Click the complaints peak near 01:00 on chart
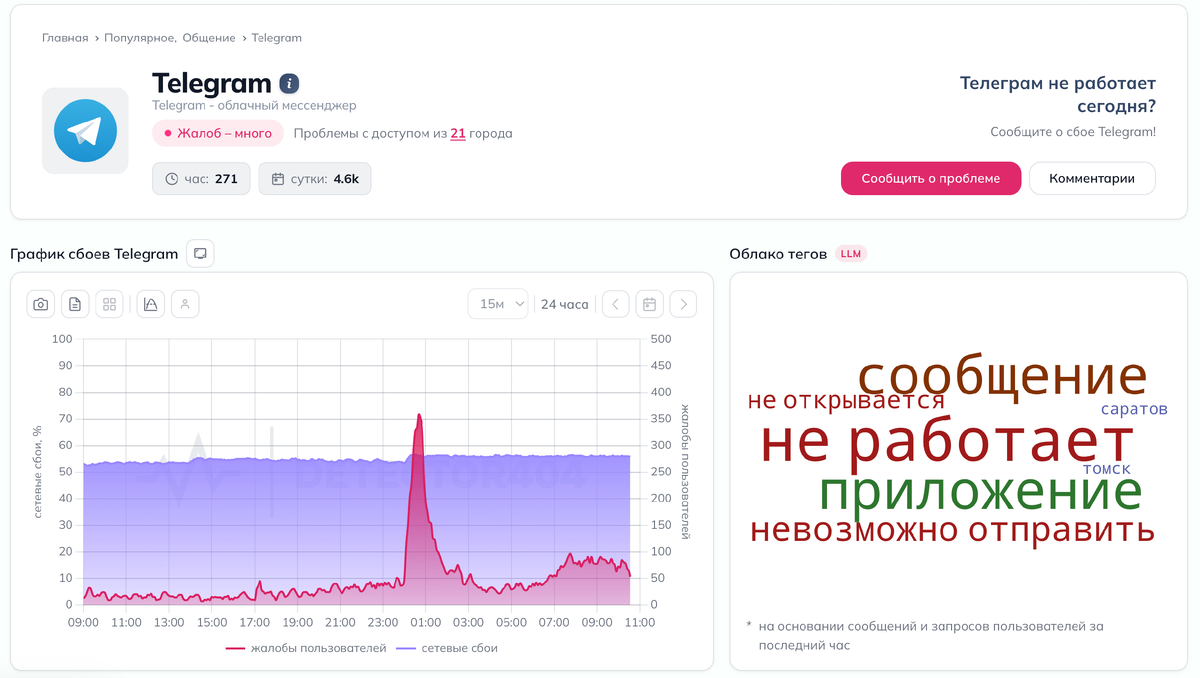The image size is (1200, 678). (419, 414)
